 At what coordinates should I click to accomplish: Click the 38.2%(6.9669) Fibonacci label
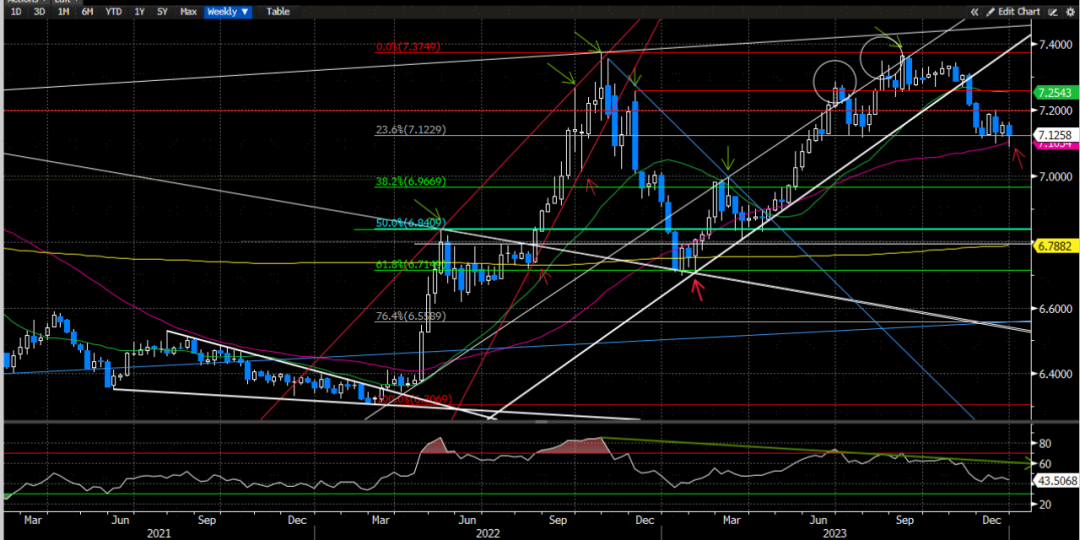click(411, 182)
